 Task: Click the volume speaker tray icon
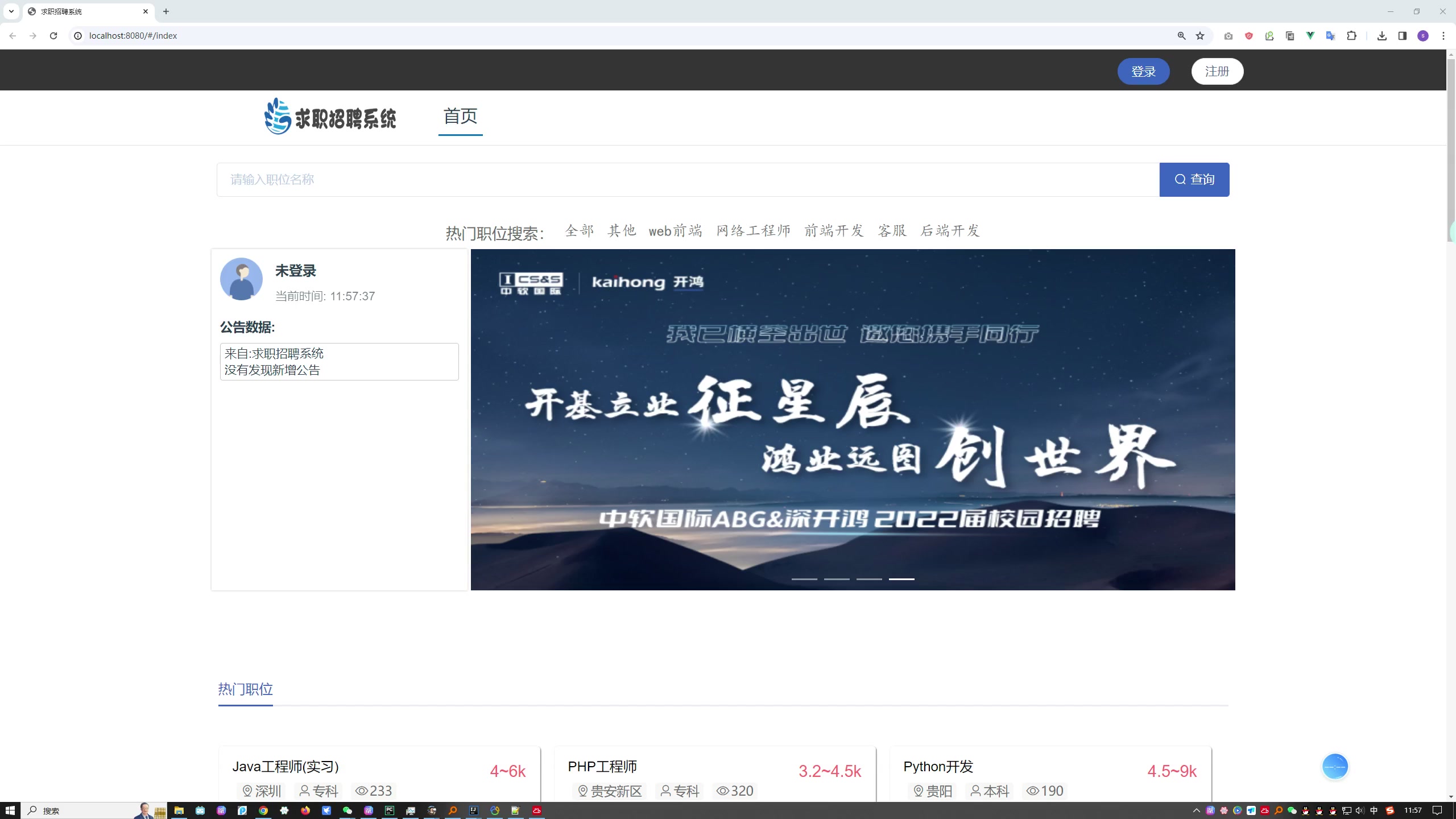click(1360, 810)
